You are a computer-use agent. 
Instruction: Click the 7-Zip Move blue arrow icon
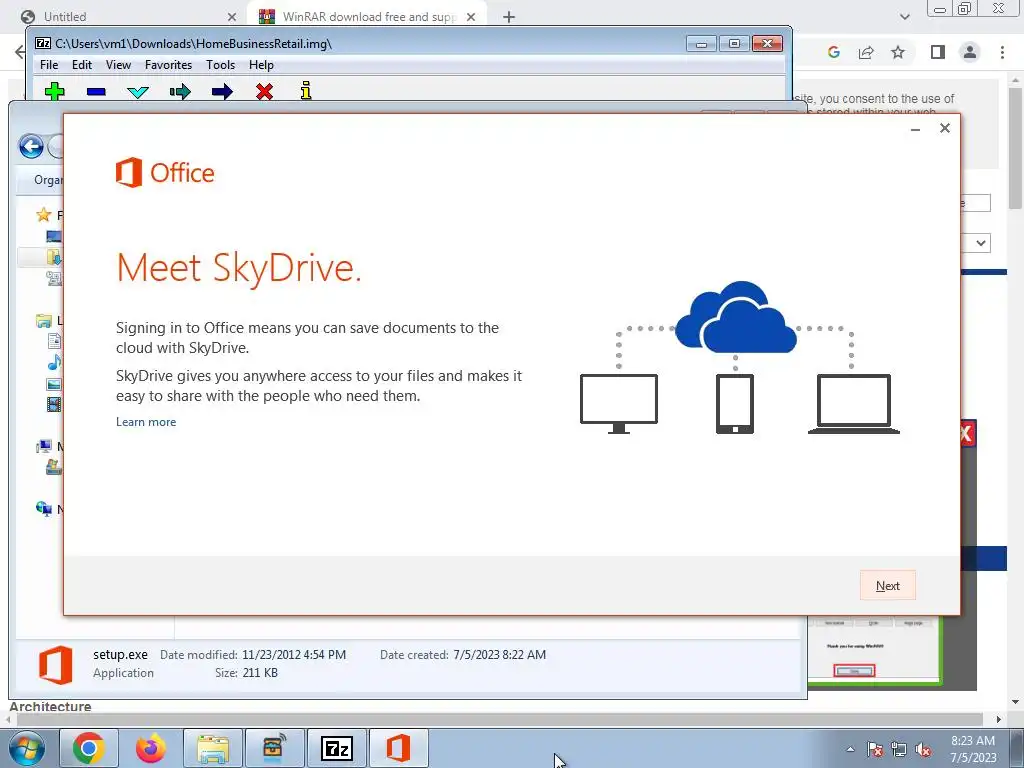[222, 91]
